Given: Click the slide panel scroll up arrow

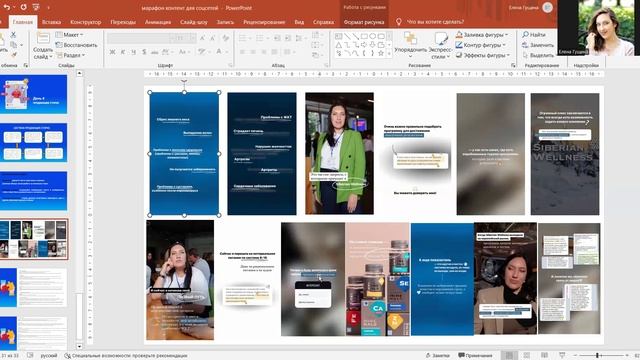Looking at the screenshot, I should click(x=80, y=73).
